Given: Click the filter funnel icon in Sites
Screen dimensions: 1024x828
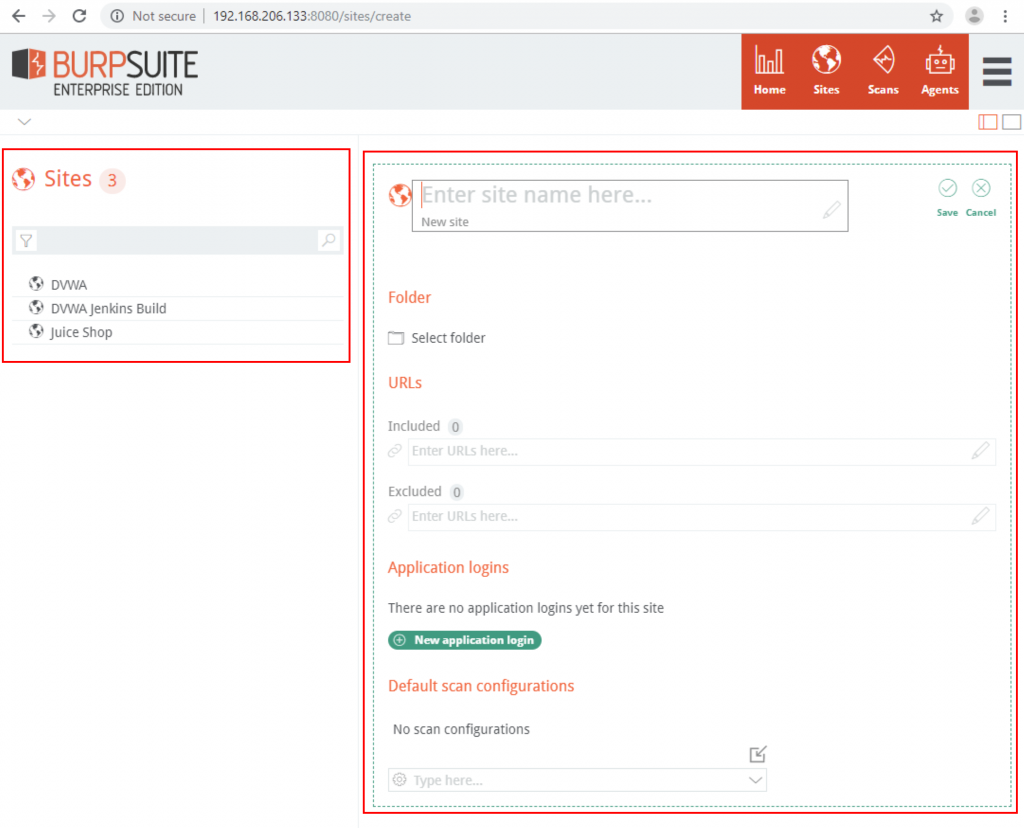Looking at the screenshot, I should click(x=27, y=240).
